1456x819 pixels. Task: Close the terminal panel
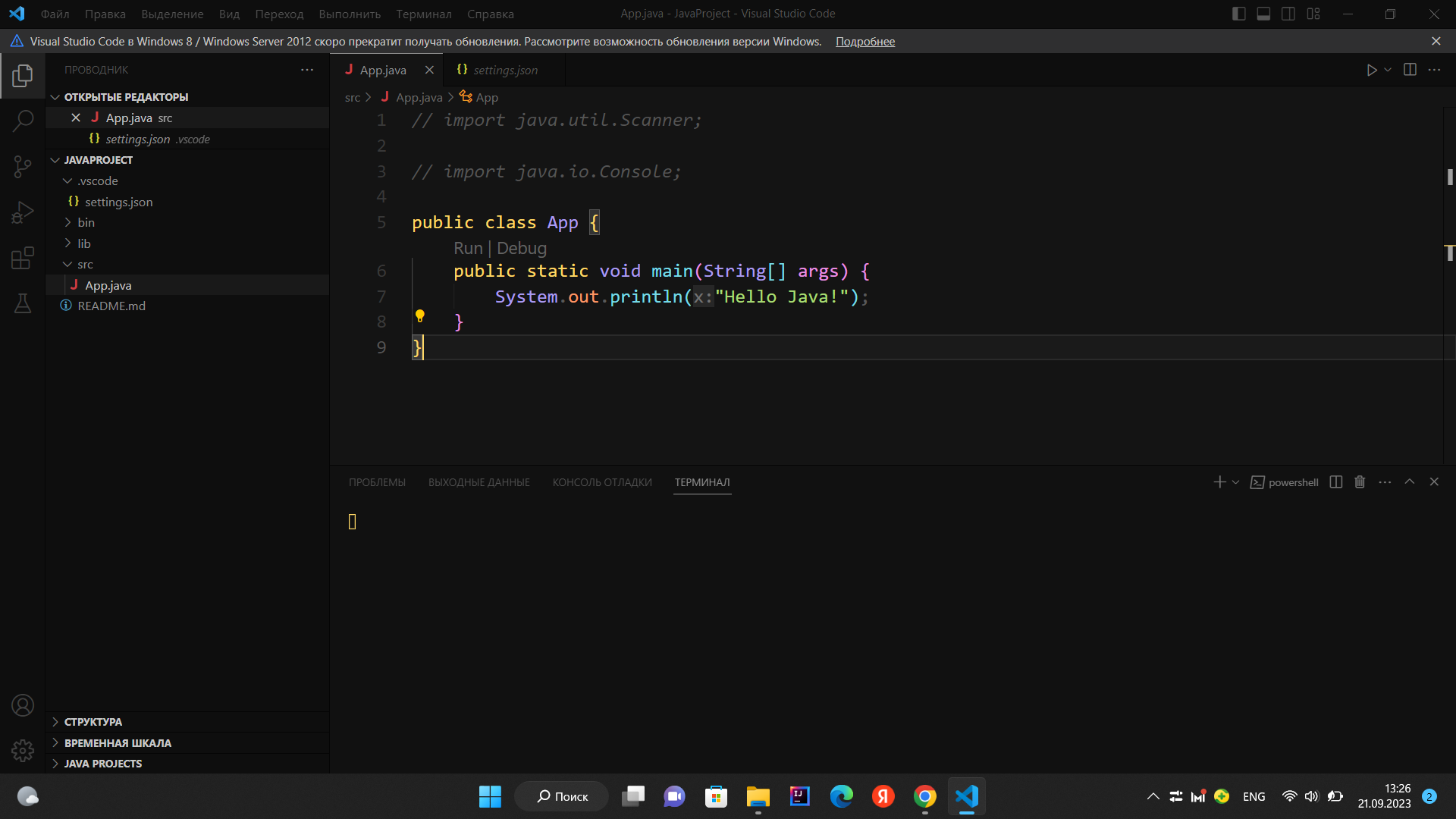pyautogui.click(x=1434, y=482)
